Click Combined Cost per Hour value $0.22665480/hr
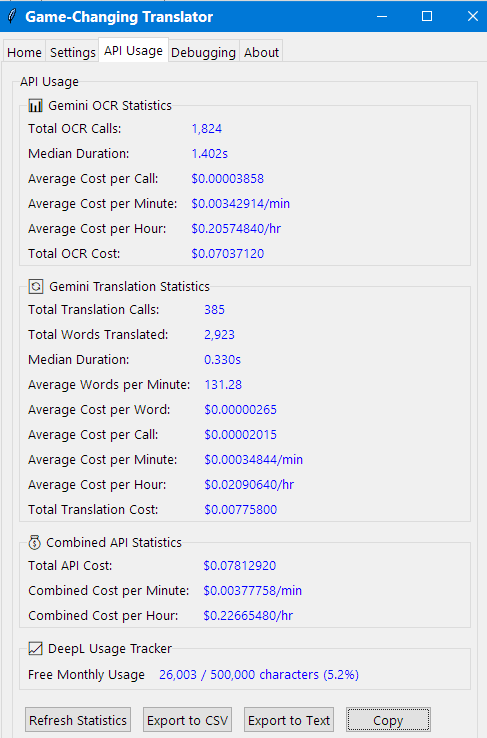This screenshot has width=487, height=738. 247,615
